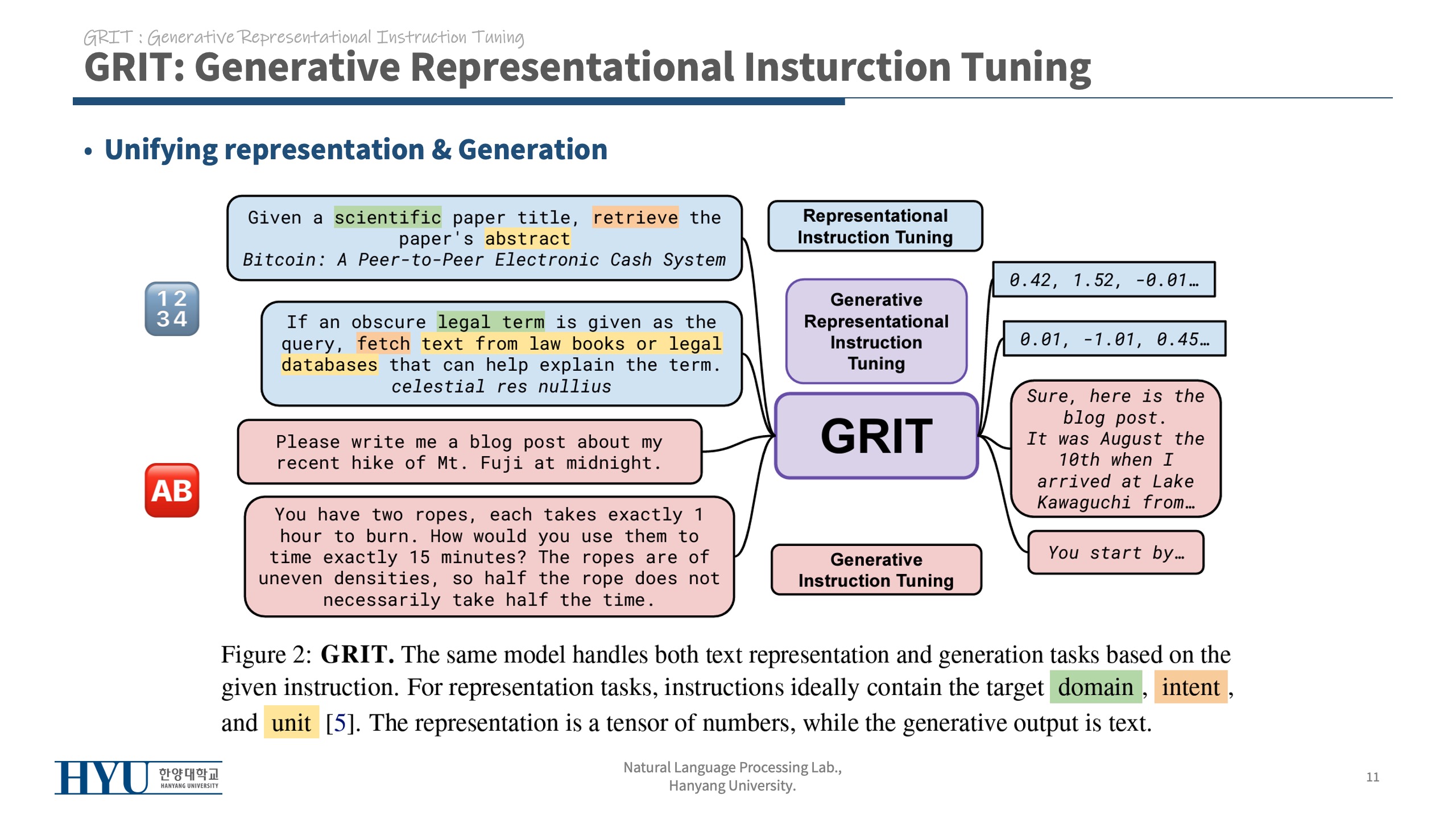Click the Lake Kawaguchi blog post output

[1115, 449]
